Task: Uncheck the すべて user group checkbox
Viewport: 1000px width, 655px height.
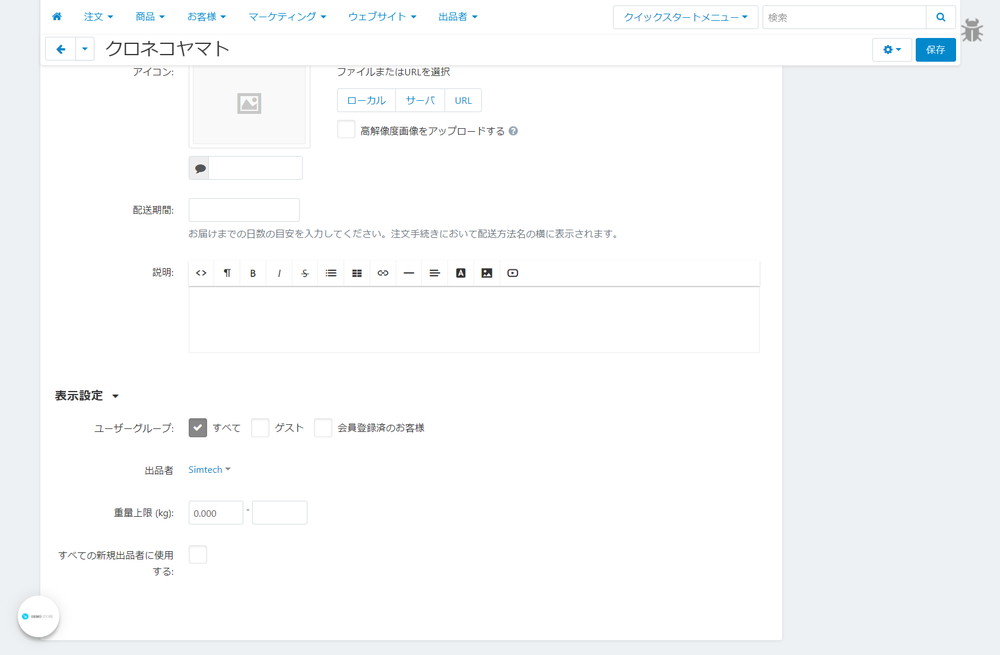Action: (198, 427)
